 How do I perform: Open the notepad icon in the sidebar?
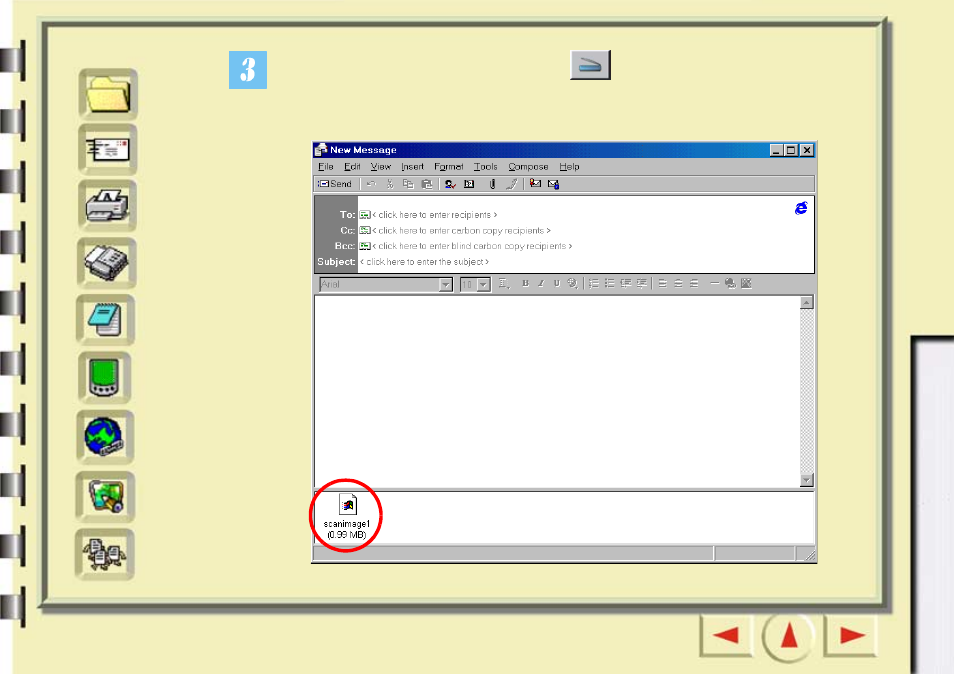105,319
